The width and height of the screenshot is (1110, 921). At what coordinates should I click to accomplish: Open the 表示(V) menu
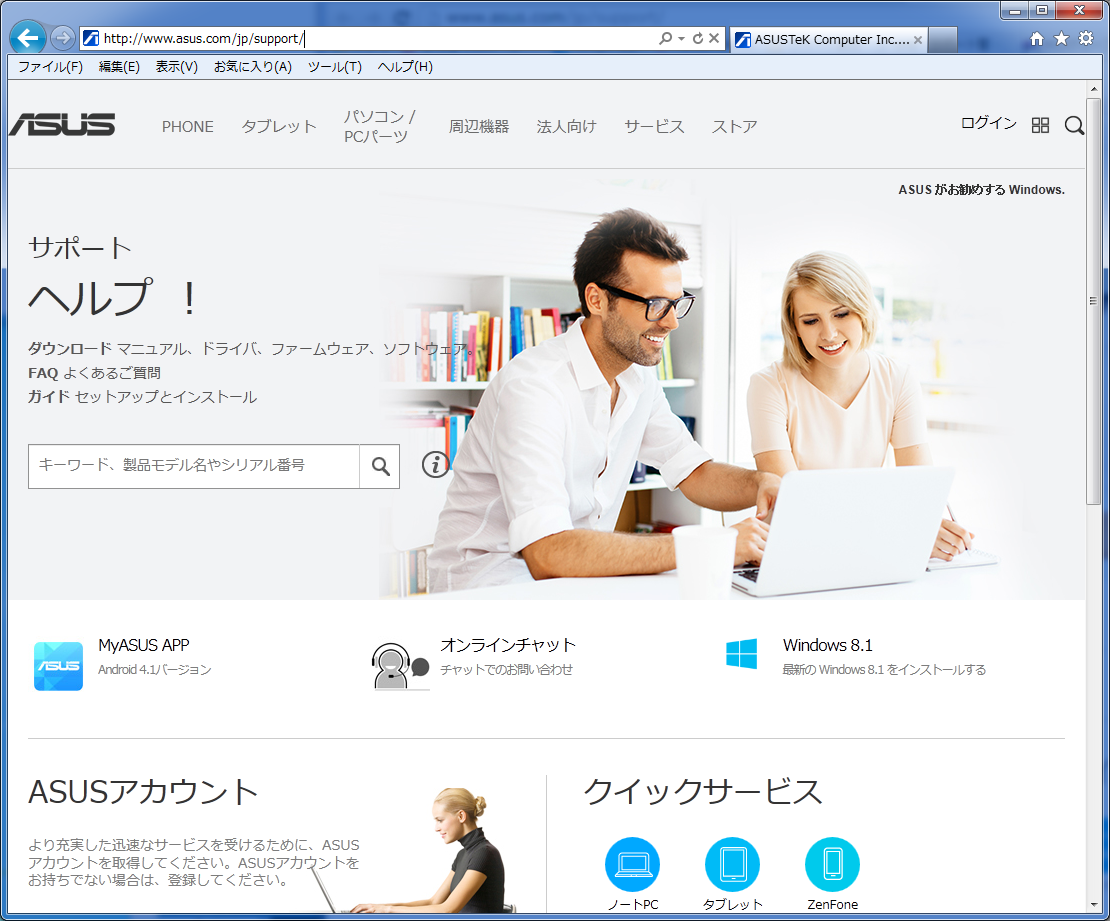click(x=176, y=67)
